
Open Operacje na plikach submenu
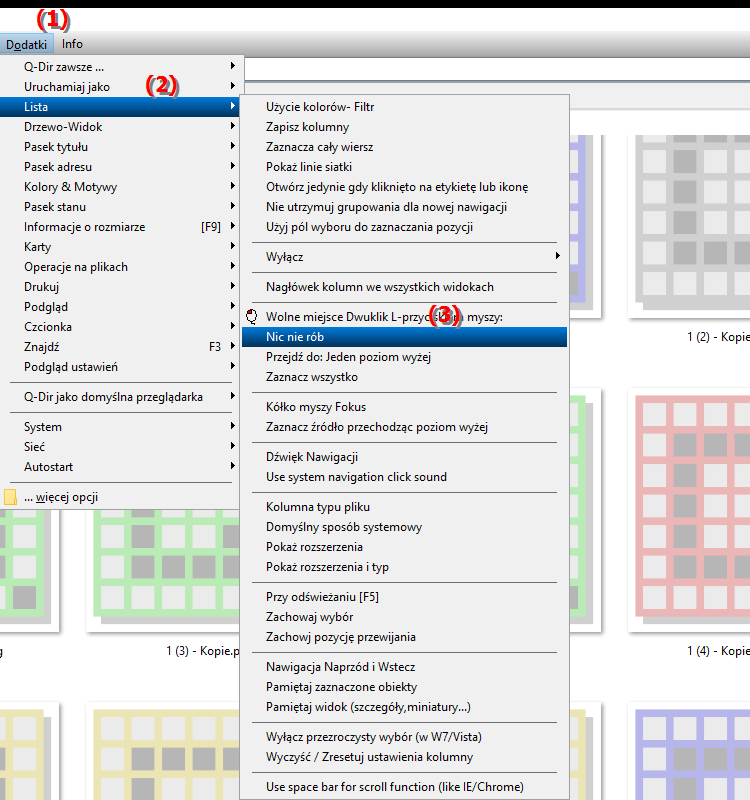[120, 267]
